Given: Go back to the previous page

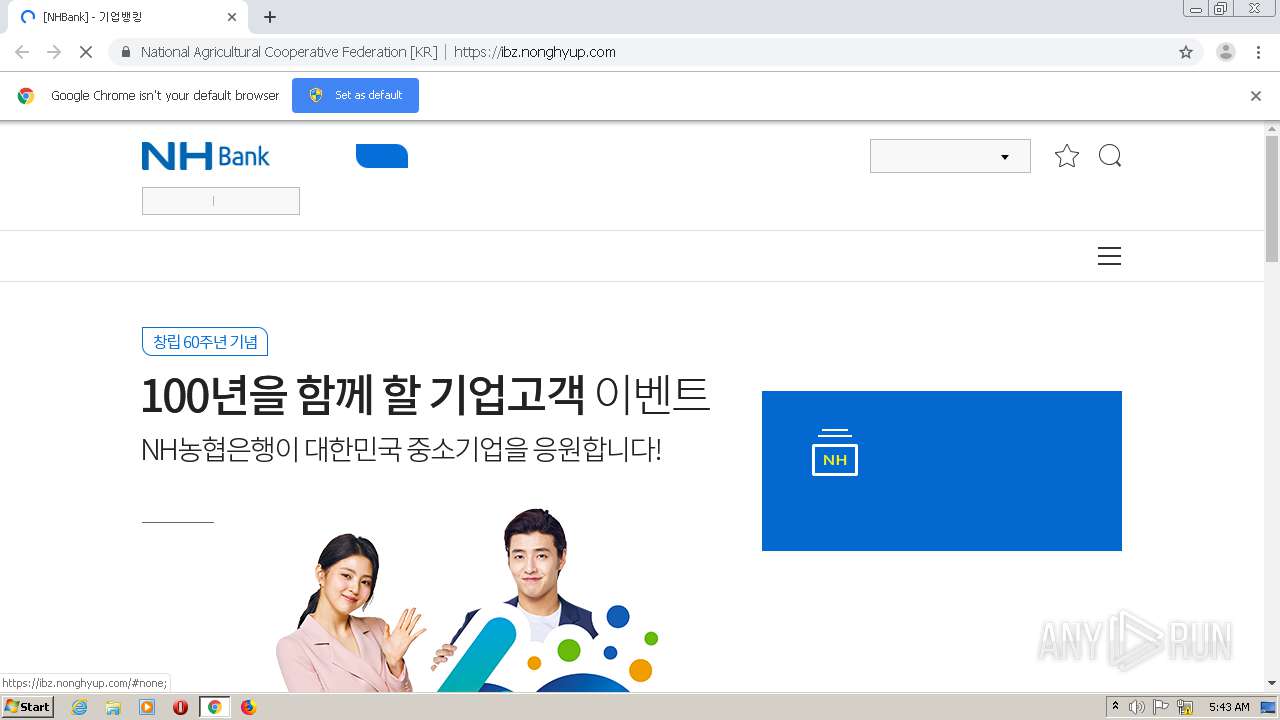Looking at the screenshot, I should point(22,52).
